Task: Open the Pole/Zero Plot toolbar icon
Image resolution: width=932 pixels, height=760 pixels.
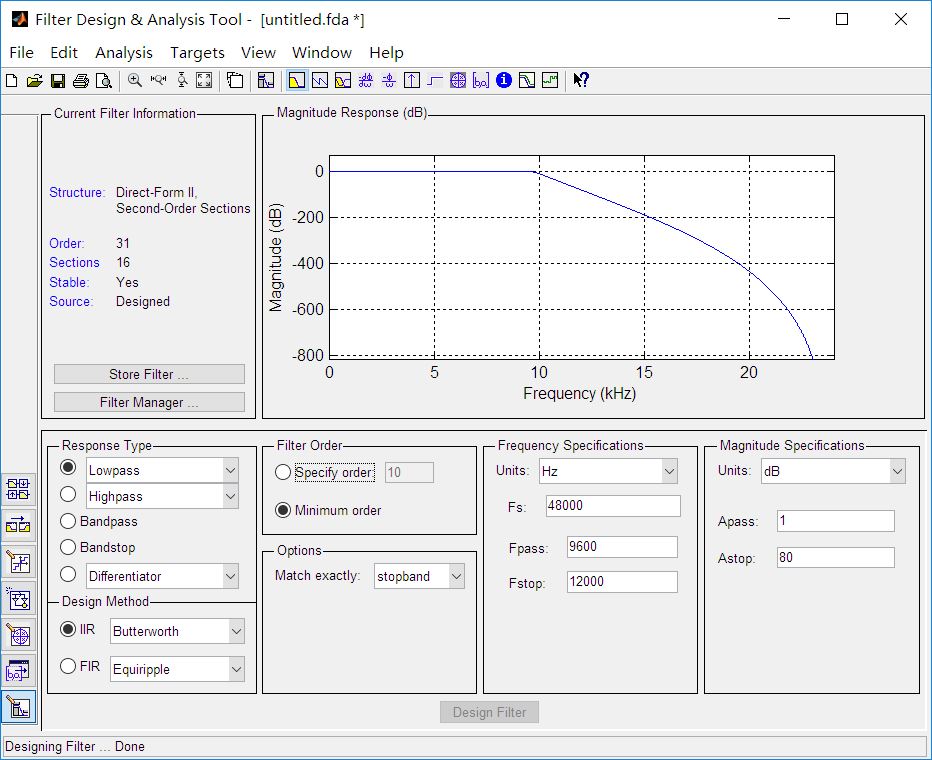Action: [x=458, y=80]
